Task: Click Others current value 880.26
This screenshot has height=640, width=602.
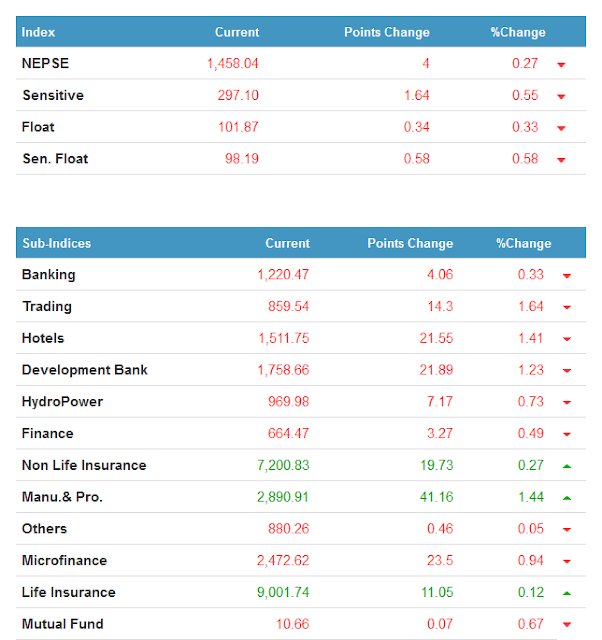Action: point(289,529)
